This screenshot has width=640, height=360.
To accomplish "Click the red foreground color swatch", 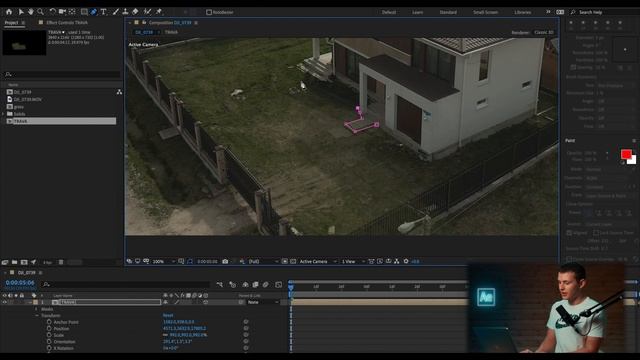I will pos(626,154).
